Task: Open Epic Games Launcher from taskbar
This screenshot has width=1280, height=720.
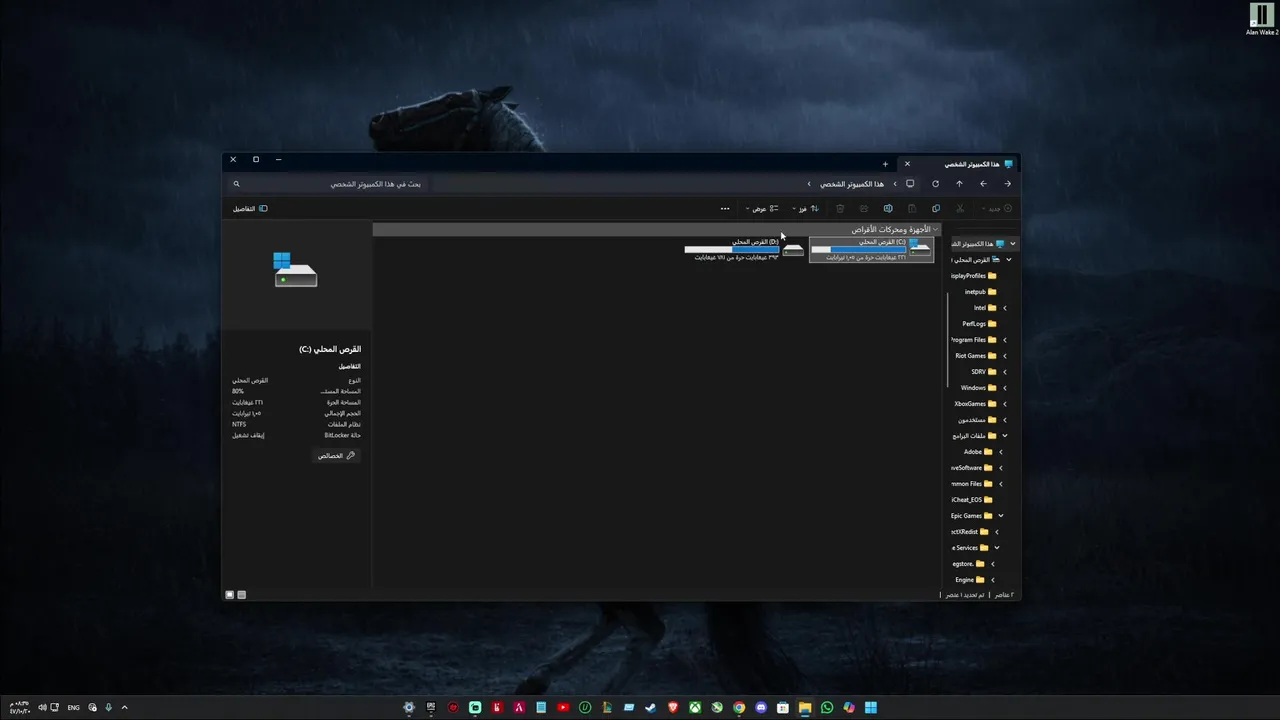Action: click(x=431, y=708)
